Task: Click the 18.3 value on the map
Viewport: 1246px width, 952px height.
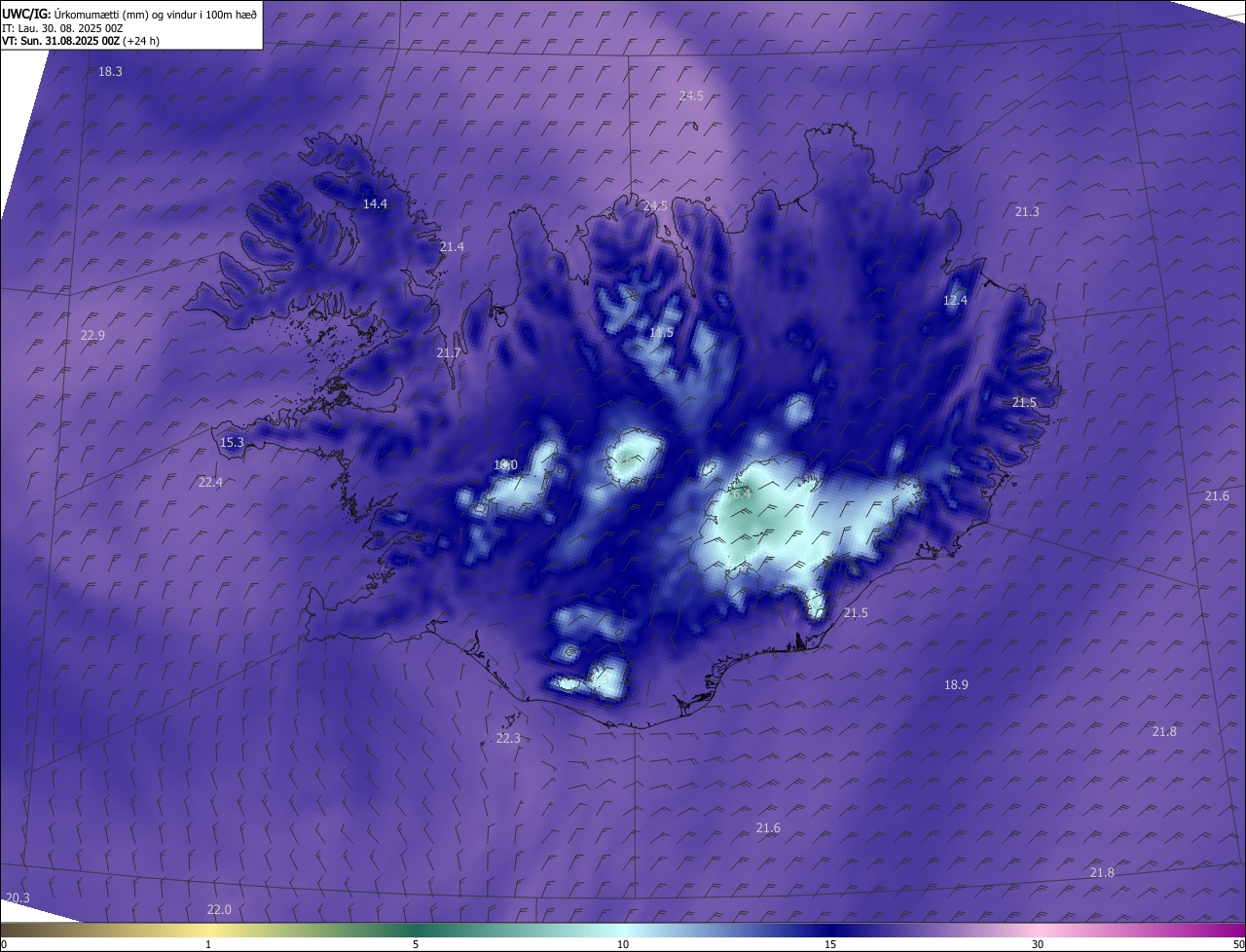Action: (x=110, y=72)
